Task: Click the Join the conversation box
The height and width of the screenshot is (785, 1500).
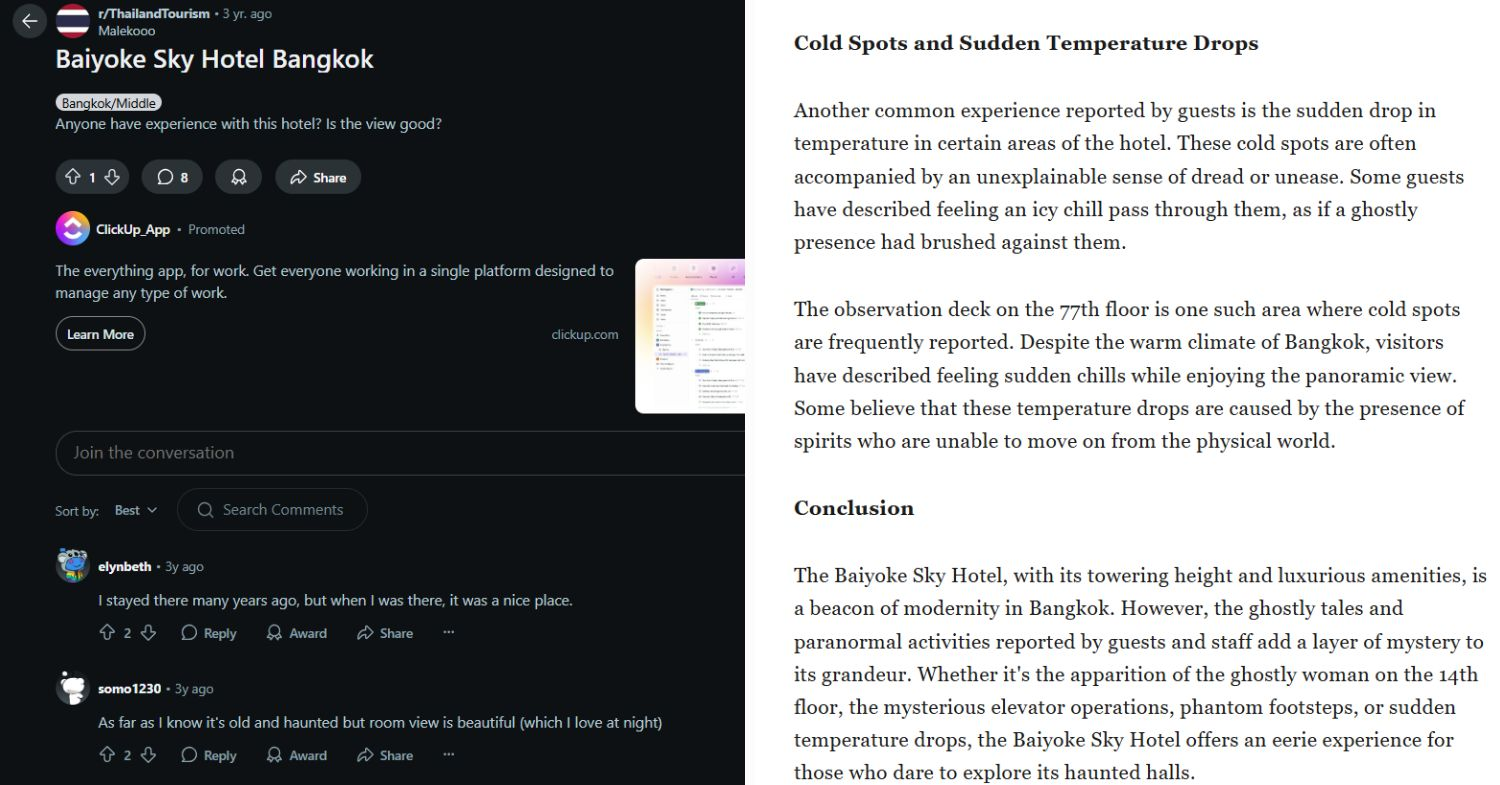Action: [x=400, y=453]
